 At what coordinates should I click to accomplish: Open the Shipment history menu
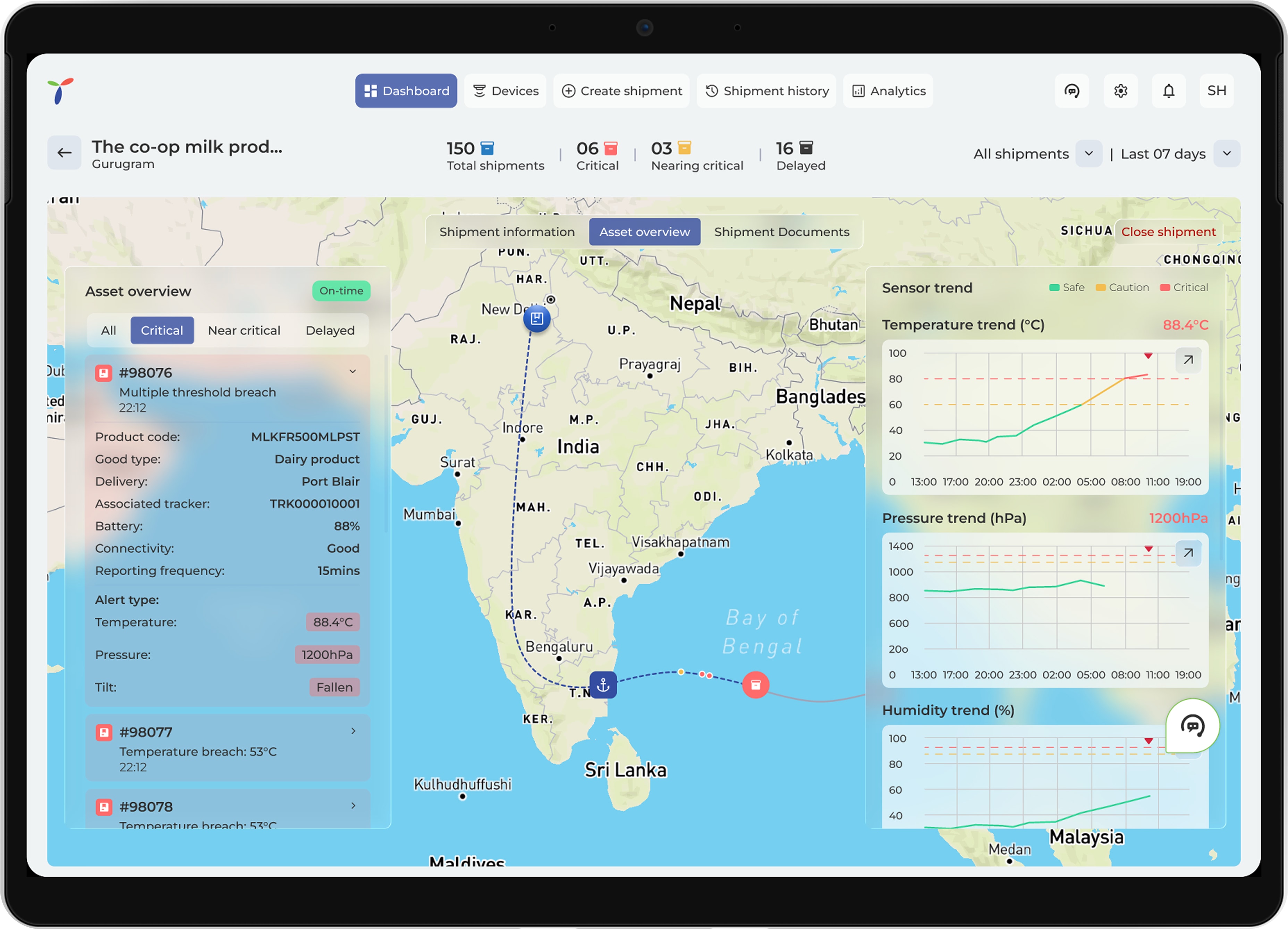tap(766, 91)
